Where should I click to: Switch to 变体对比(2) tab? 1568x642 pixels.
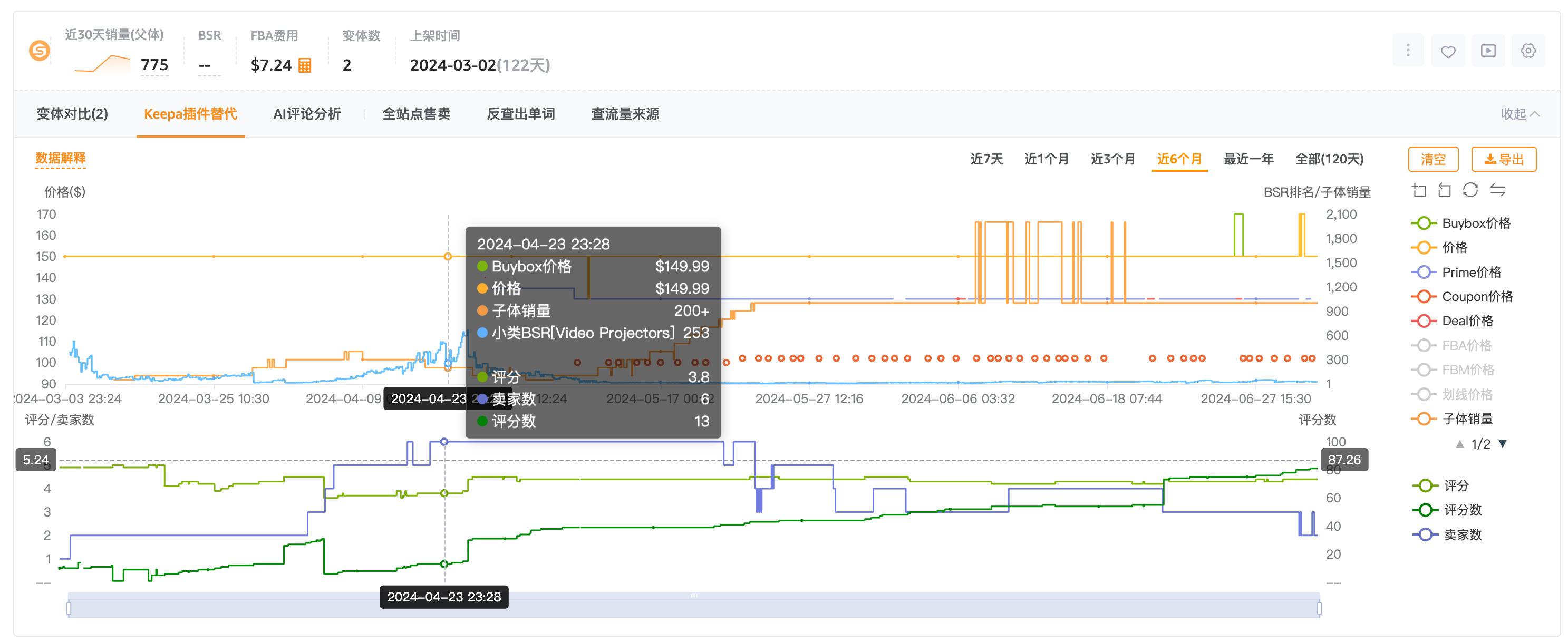pos(72,114)
